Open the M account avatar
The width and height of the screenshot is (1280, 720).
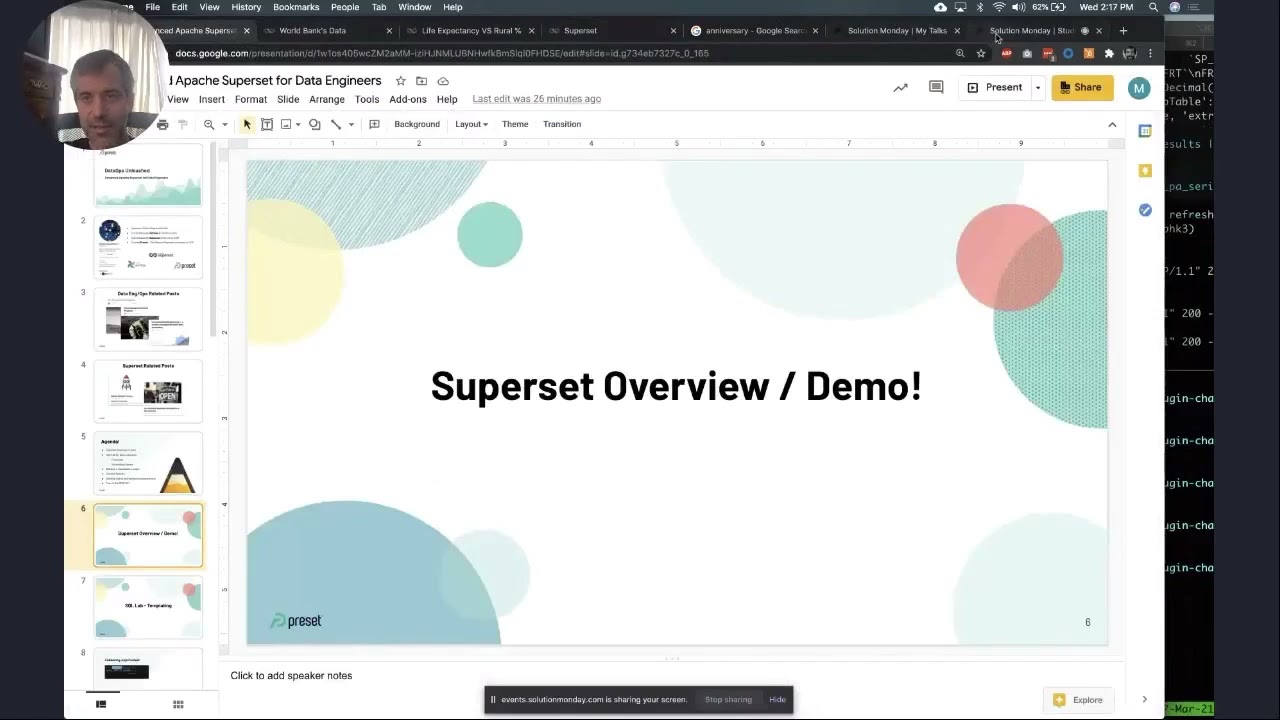(x=1139, y=88)
